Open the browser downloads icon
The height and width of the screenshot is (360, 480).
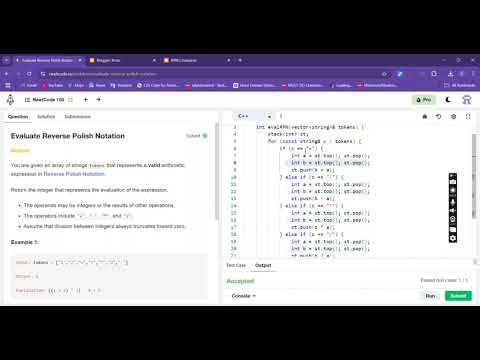coord(450,74)
